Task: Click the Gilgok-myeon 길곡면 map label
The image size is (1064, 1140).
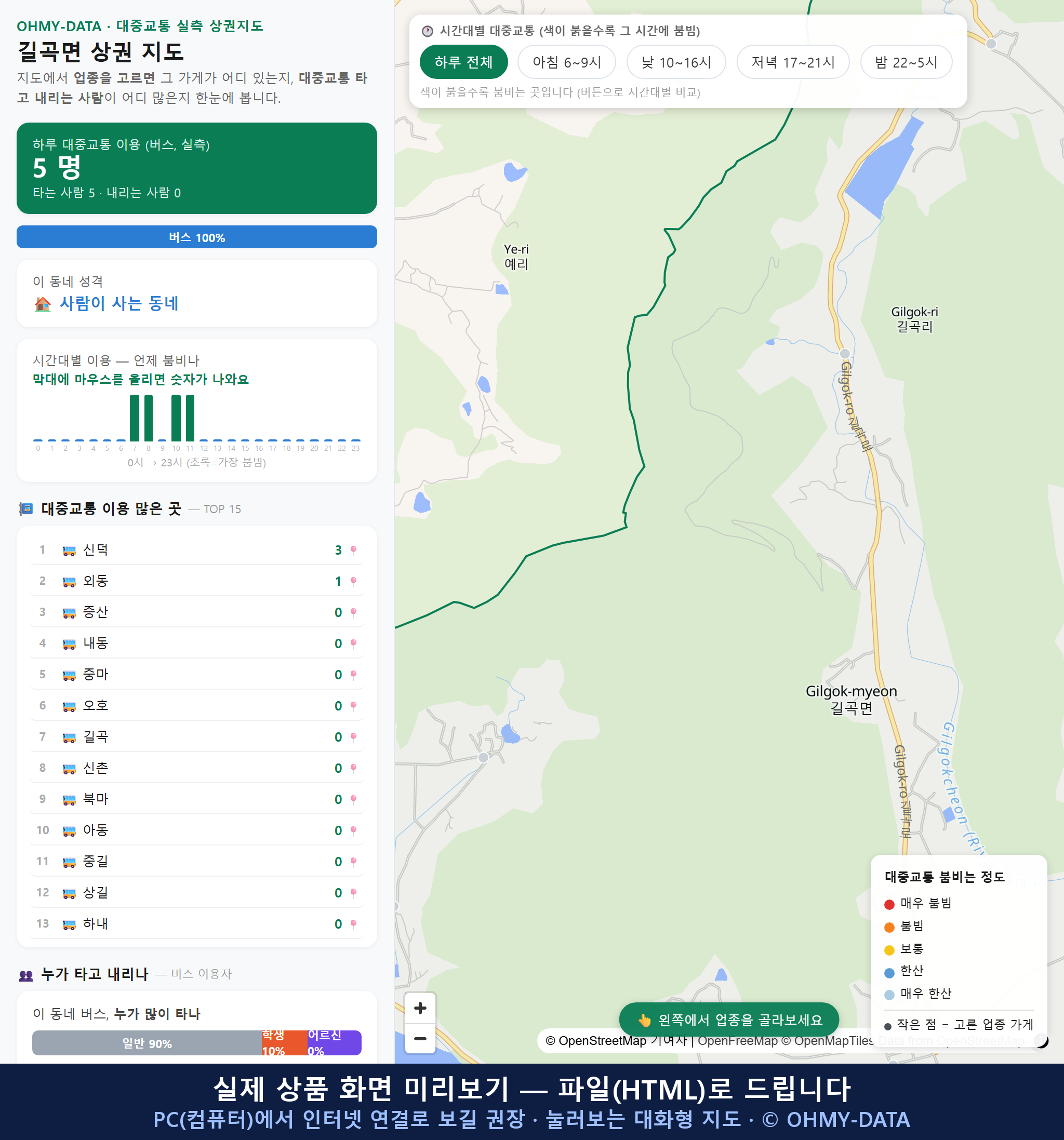Action: 851,700
